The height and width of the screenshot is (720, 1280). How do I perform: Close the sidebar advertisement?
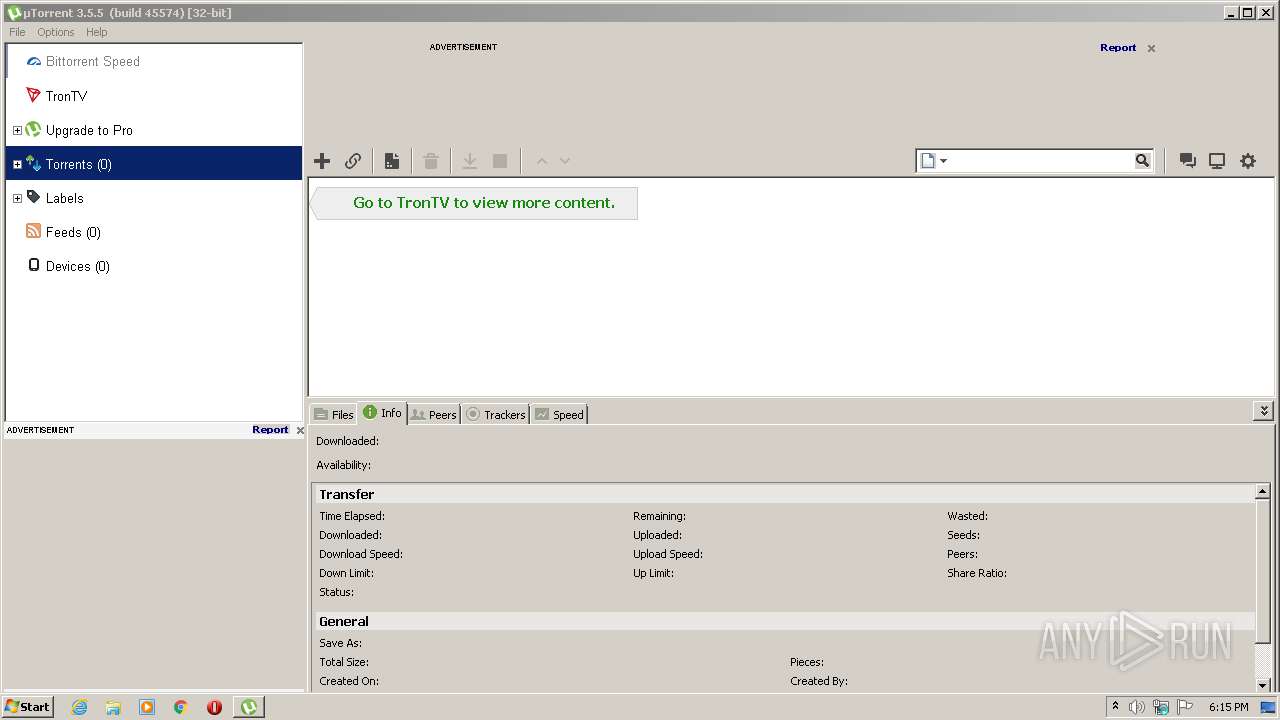click(x=300, y=430)
